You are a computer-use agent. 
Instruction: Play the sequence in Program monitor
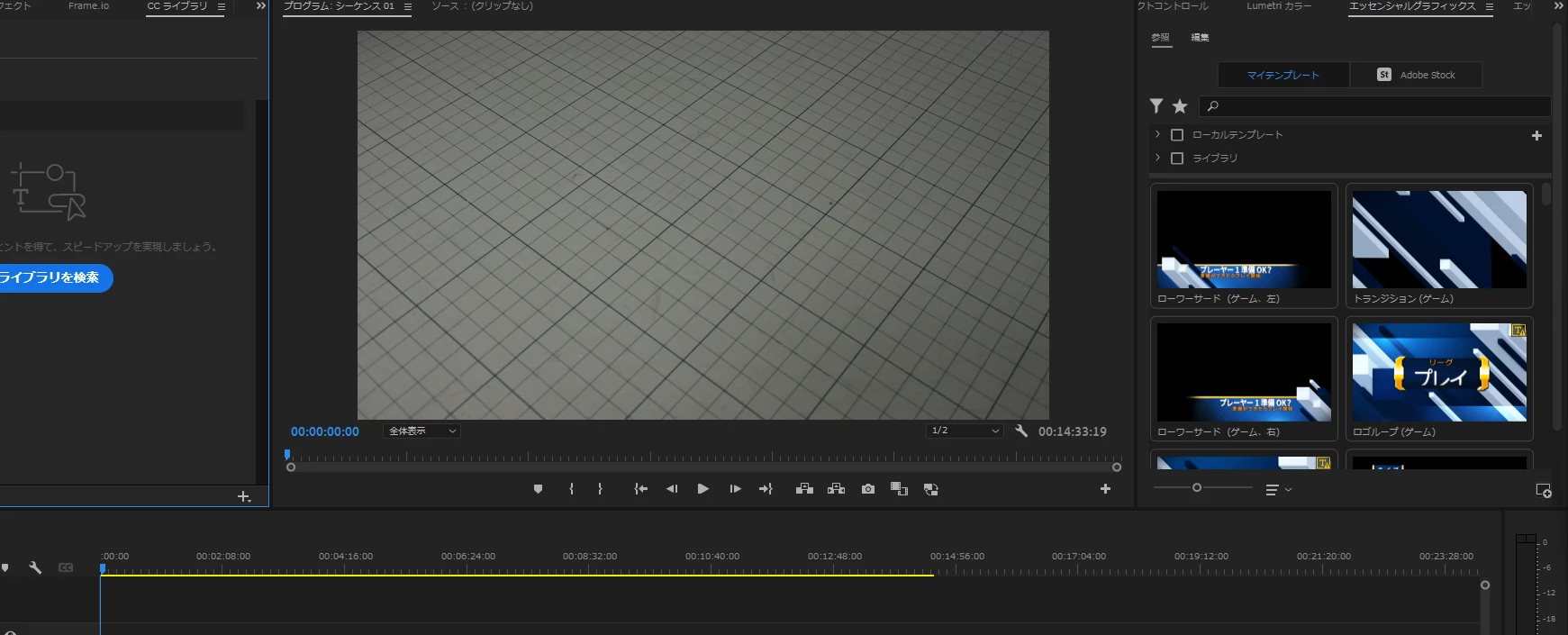703,489
